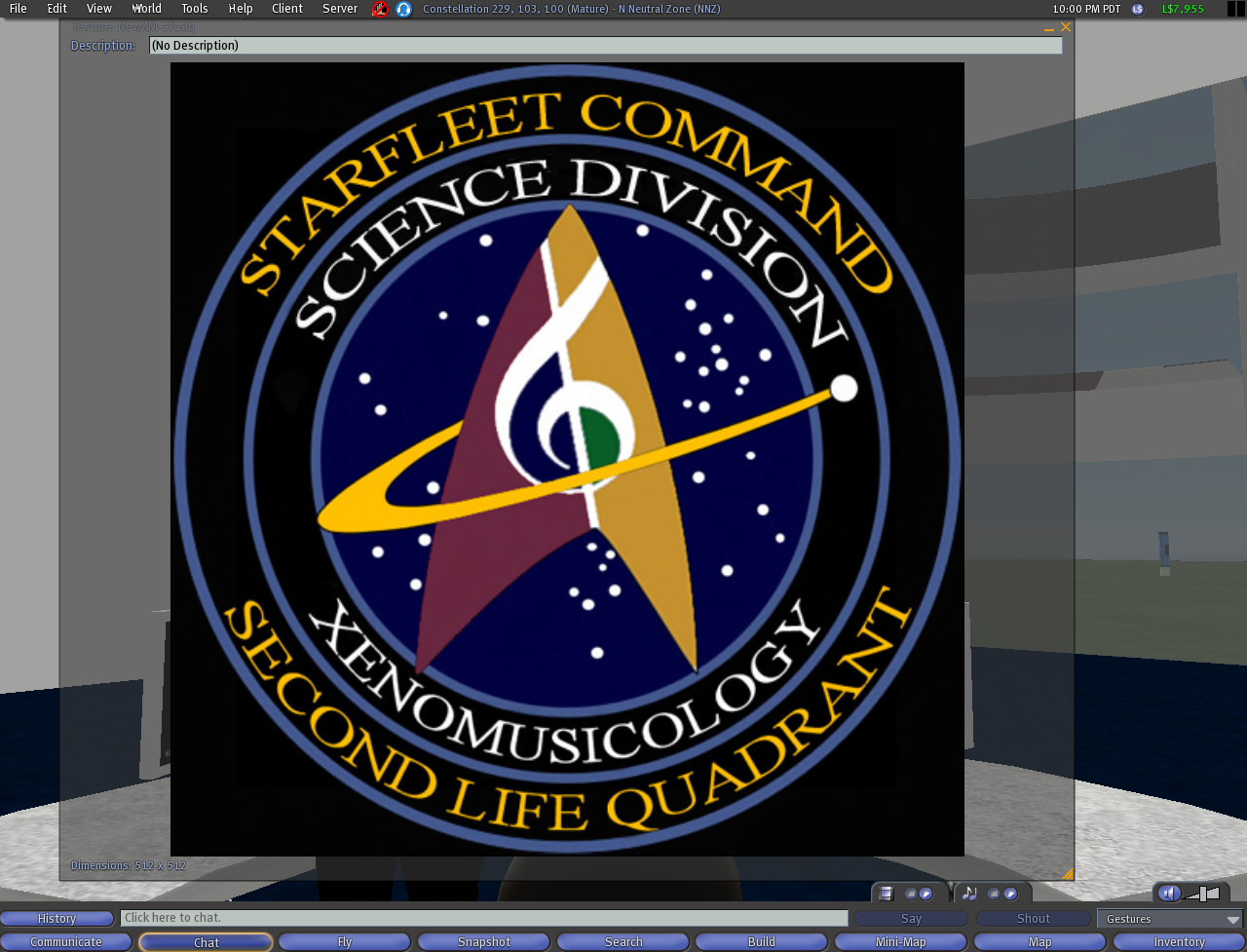This screenshot has height=952, width=1247.
Task: Click the Fly button
Action: (345, 942)
